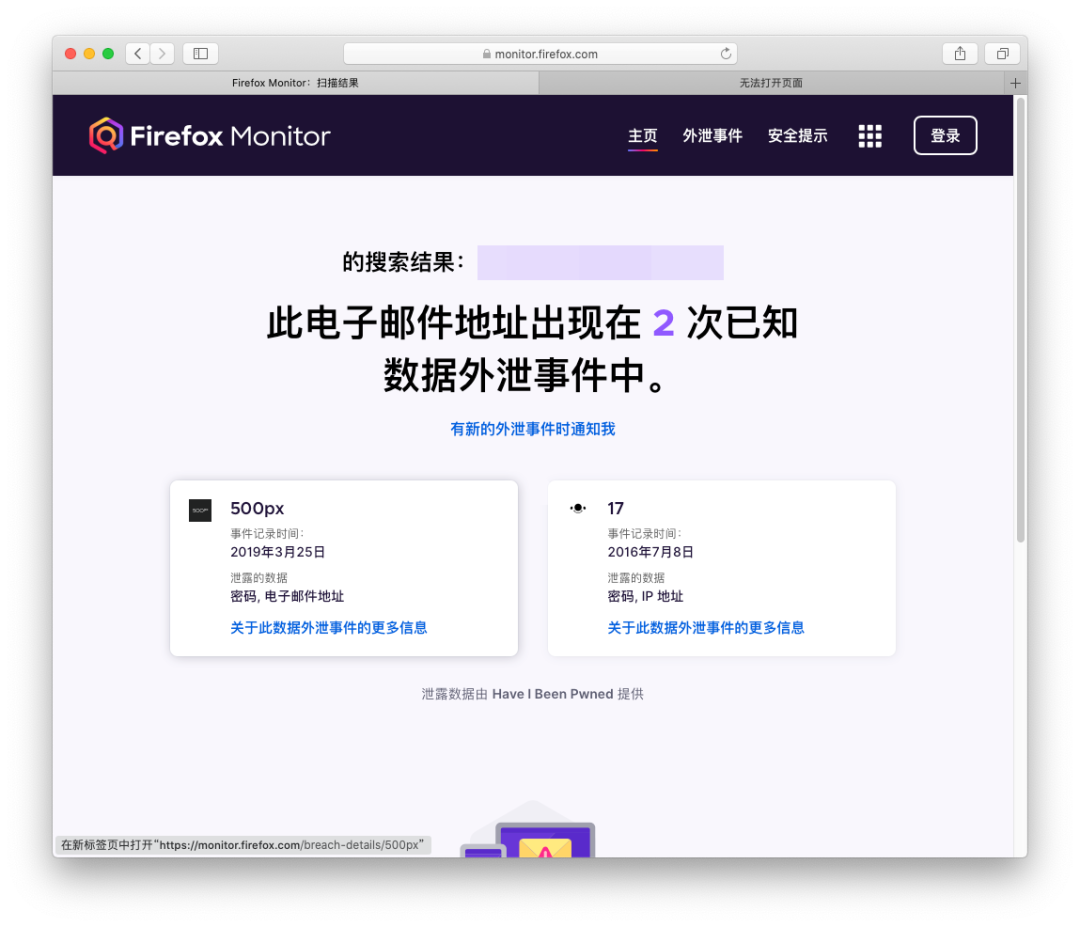Switch to 无法打开页面 tab
1080x927 pixels.
tap(771, 83)
